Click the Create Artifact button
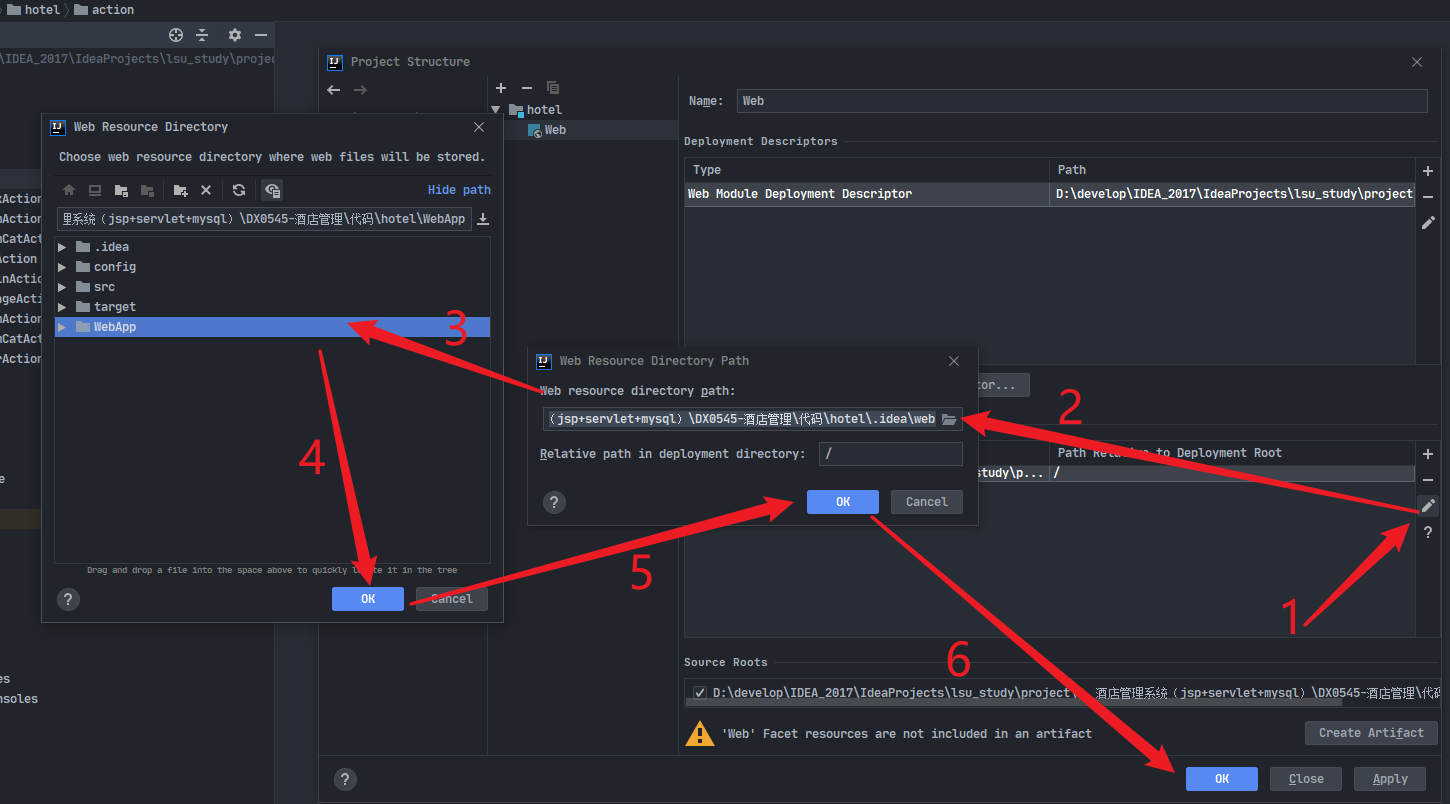Image resolution: width=1450 pixels, height=804 pixels. point(1370,732)
